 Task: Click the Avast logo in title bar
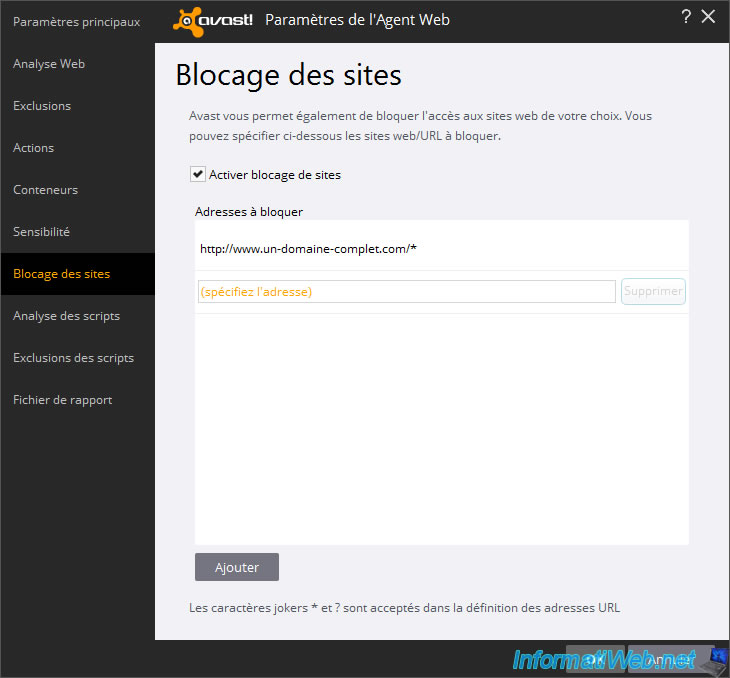[212, 20]
